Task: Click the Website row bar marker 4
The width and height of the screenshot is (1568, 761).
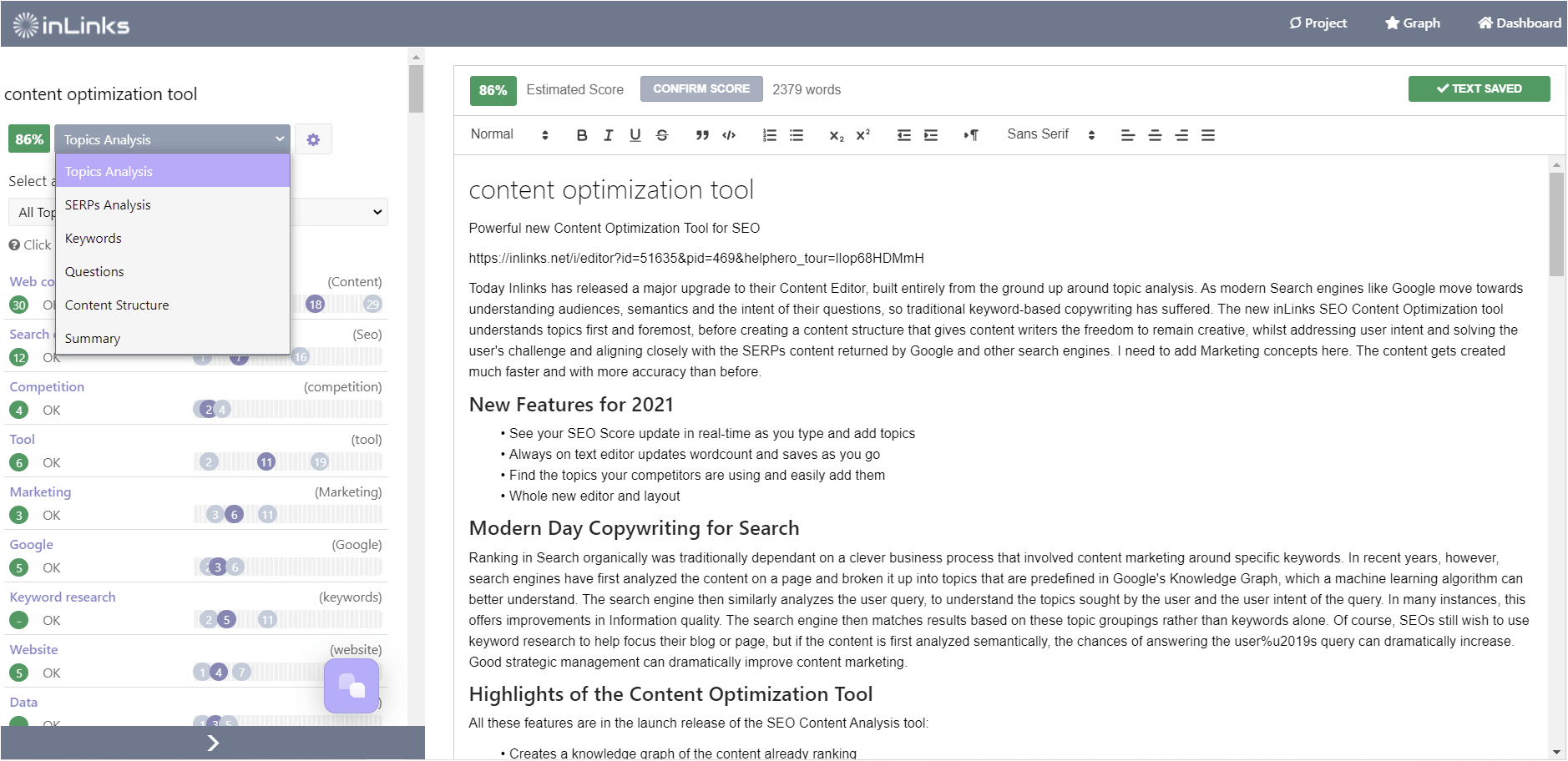Action: point(219,672)
